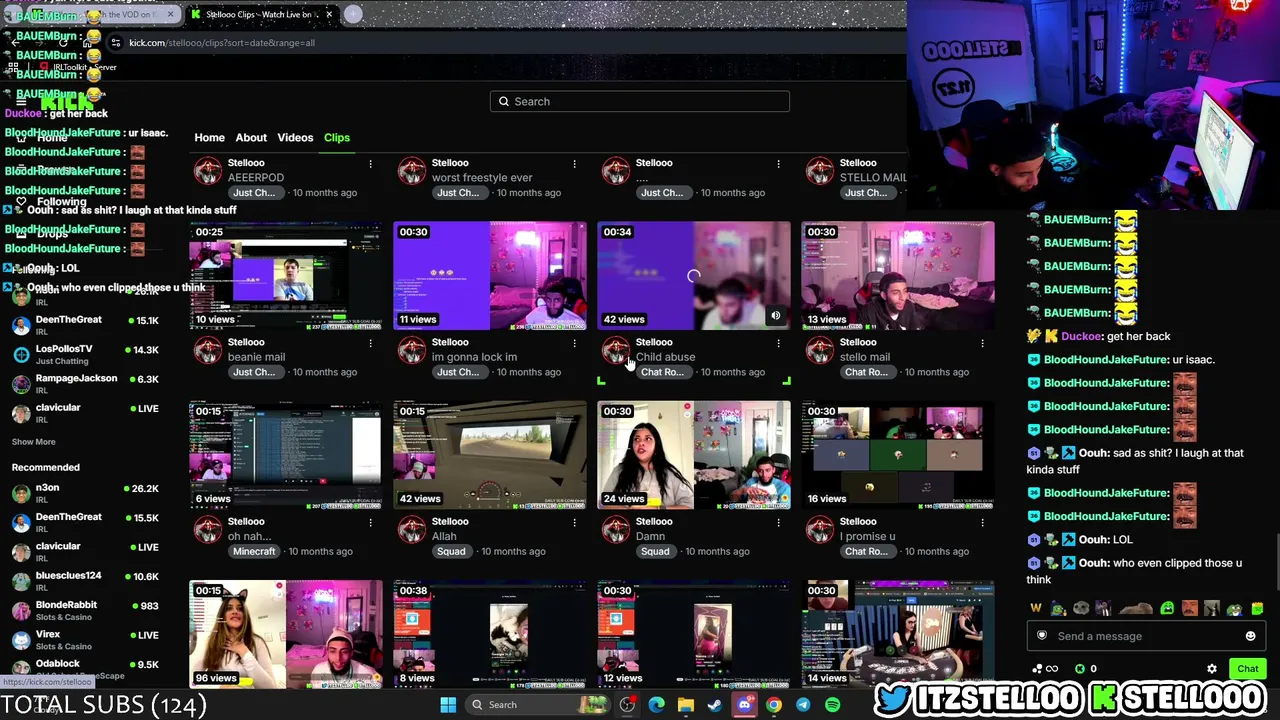This screenshot has height=720, width=1280.
Task: Open options menu for oh nah clip
Action: pos(370,522)
